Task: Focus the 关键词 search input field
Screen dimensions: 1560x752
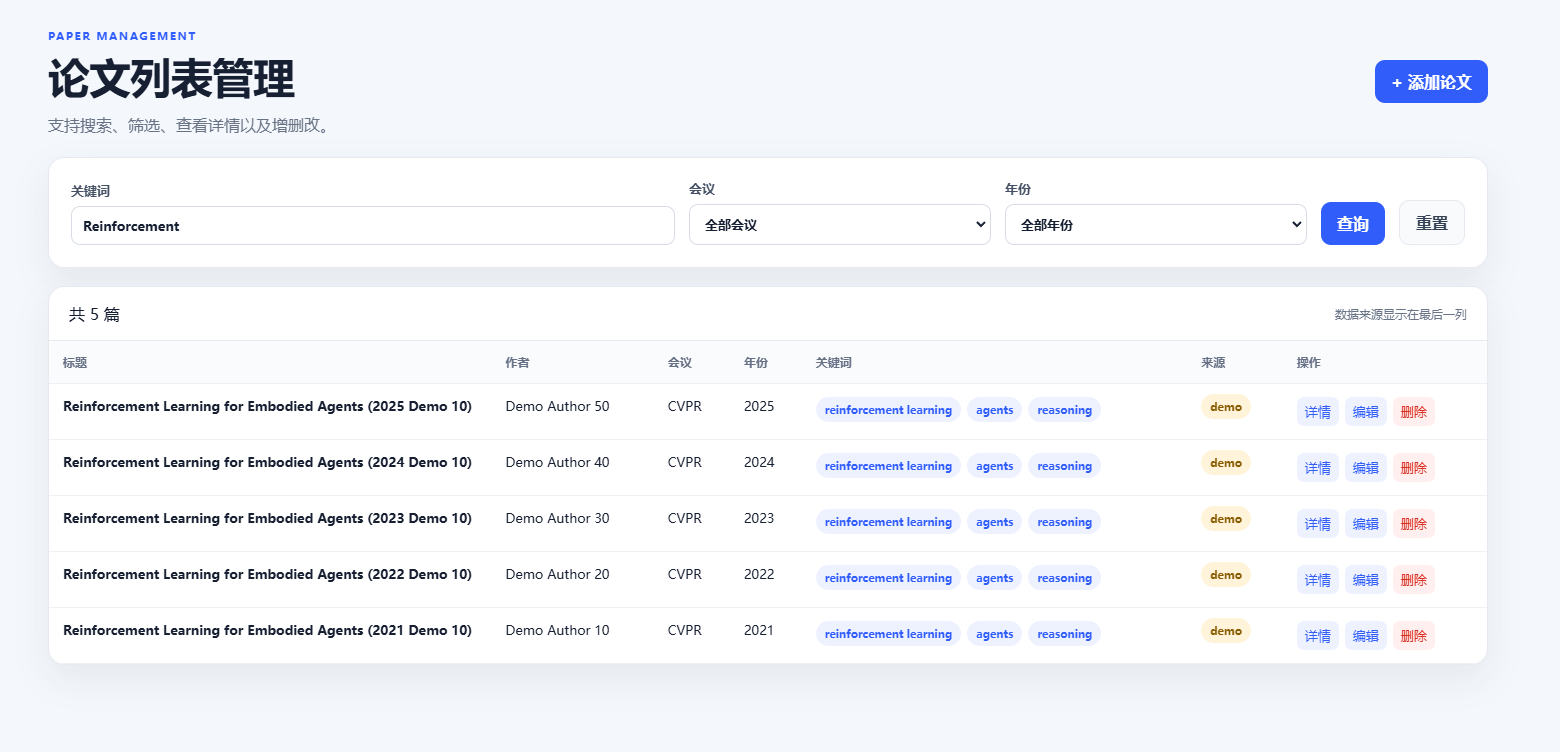Action: [373, 226]
